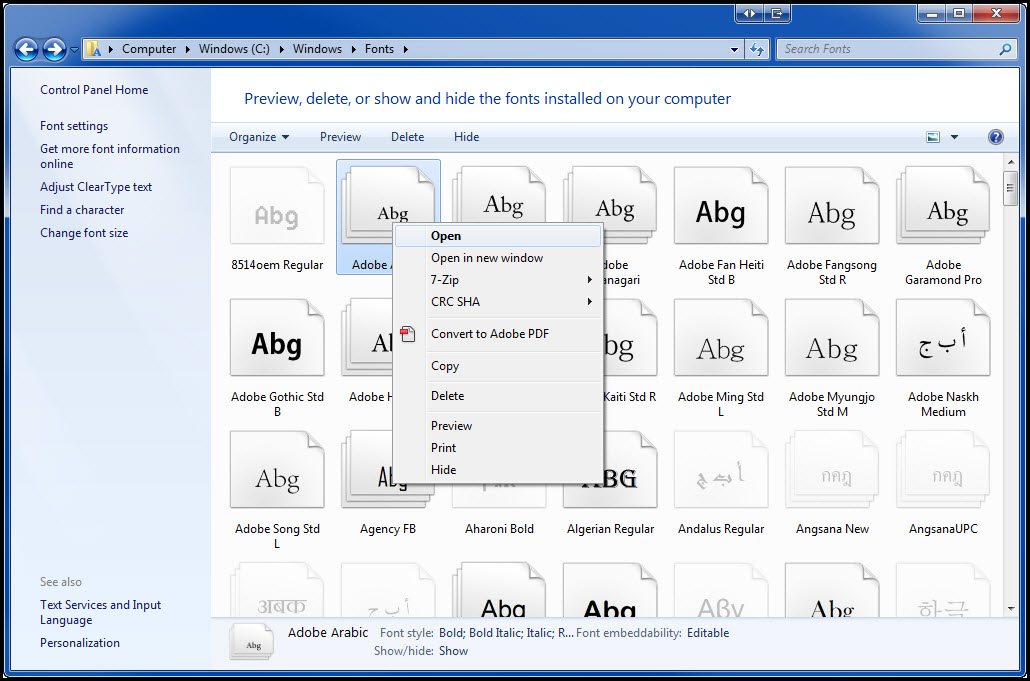
Task: Choose Copy from the context menu
Action: click(x=444, y=366)
